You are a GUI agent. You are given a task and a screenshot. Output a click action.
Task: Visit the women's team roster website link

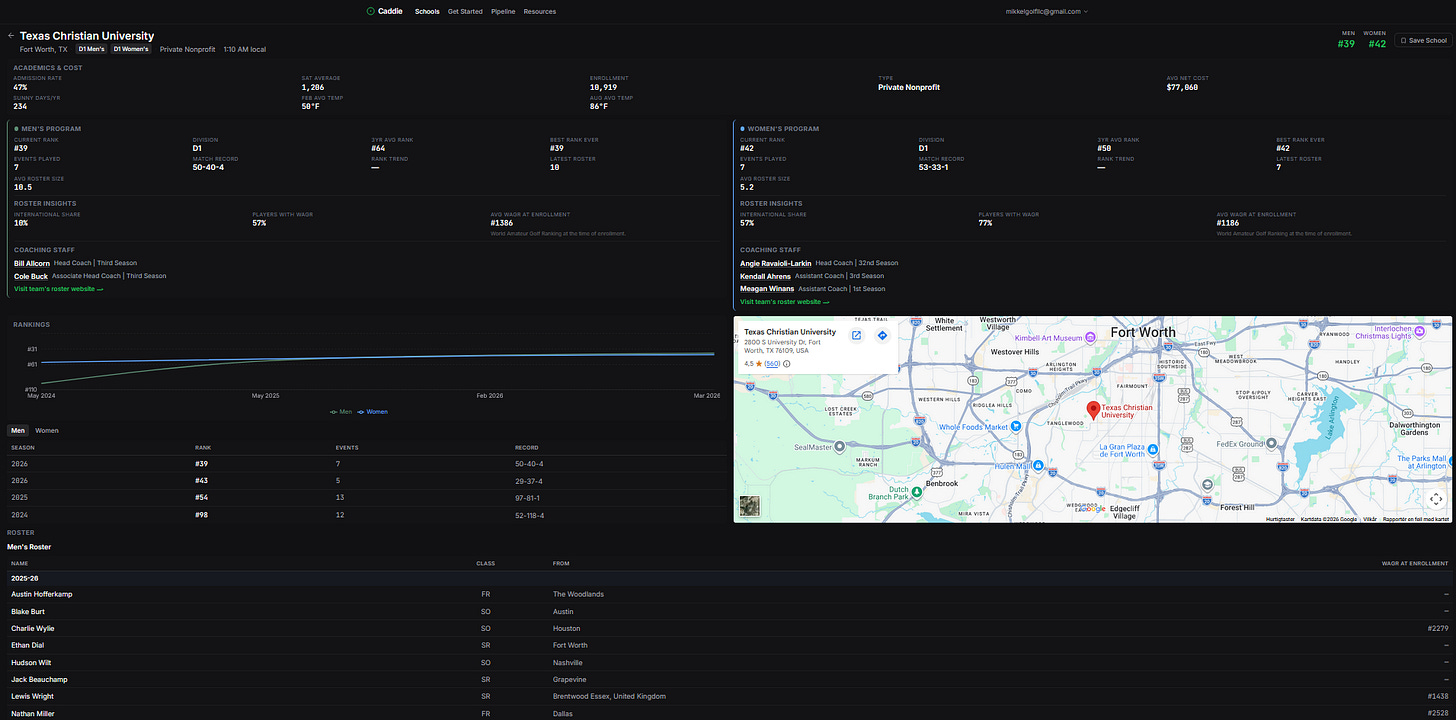click(x=785, y=301)
